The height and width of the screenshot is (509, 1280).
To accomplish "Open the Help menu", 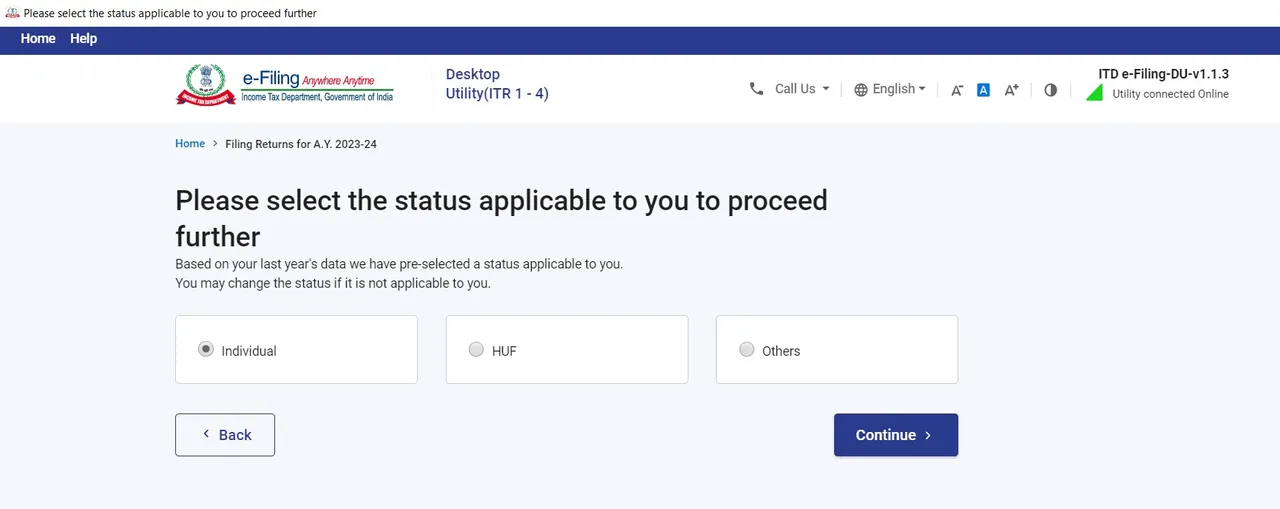I will click(84, 38).
